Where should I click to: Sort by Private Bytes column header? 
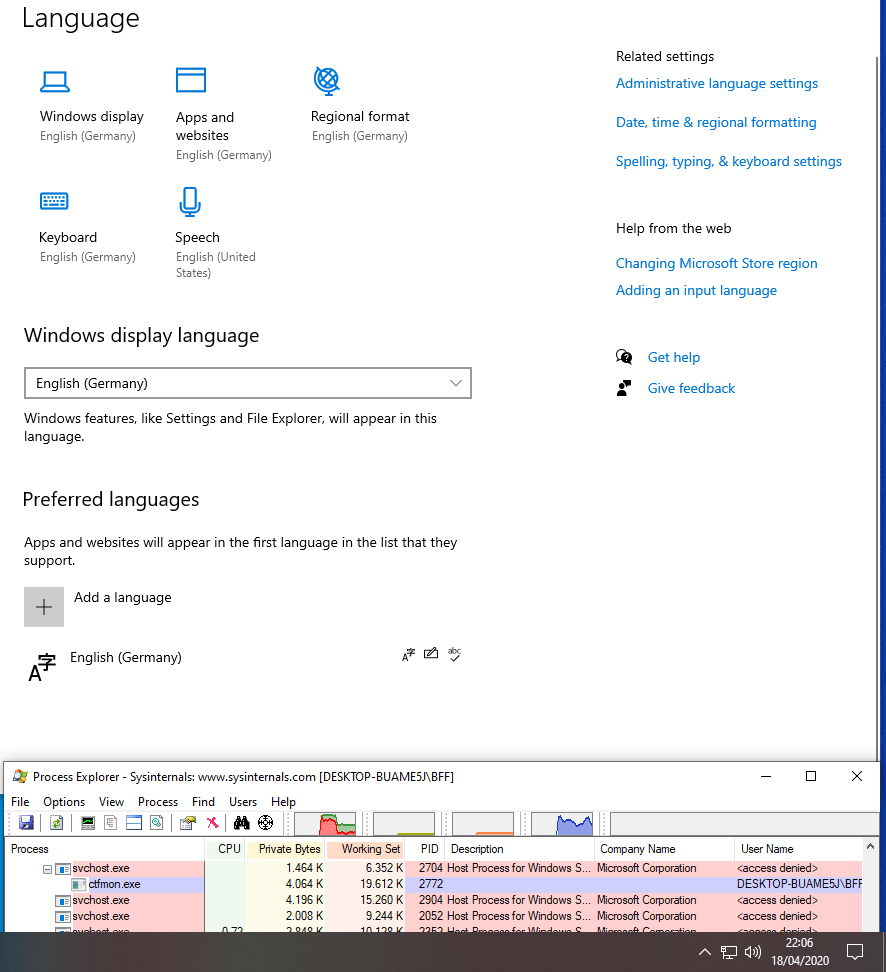(285, 849)
